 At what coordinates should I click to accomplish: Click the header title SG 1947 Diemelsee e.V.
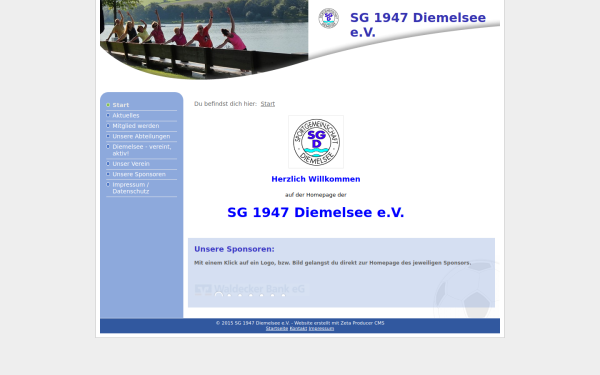(x=418, y=25)
